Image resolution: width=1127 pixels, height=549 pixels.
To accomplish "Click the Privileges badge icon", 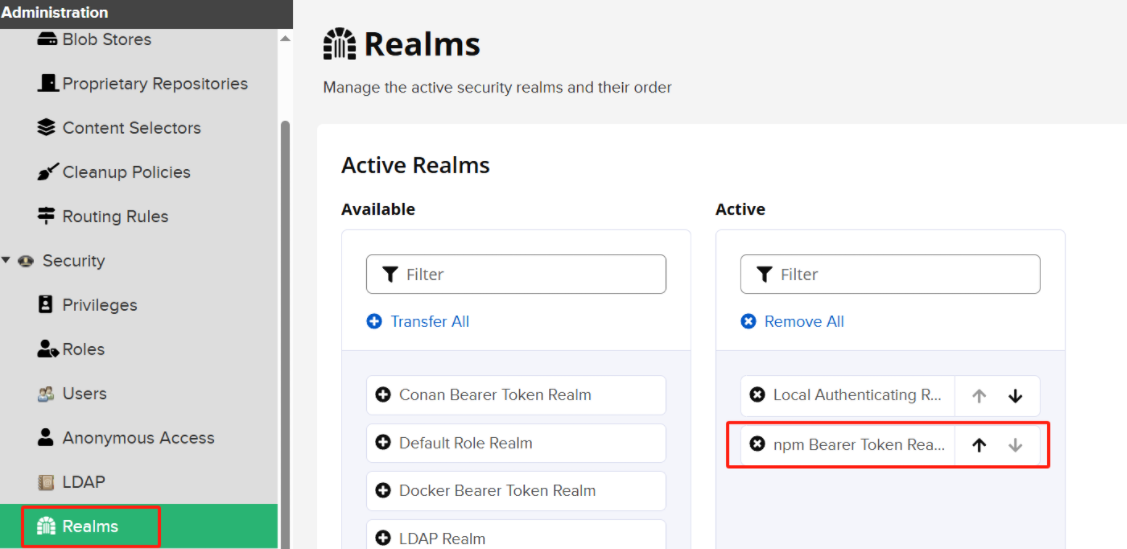I will (x=45, y=305).
